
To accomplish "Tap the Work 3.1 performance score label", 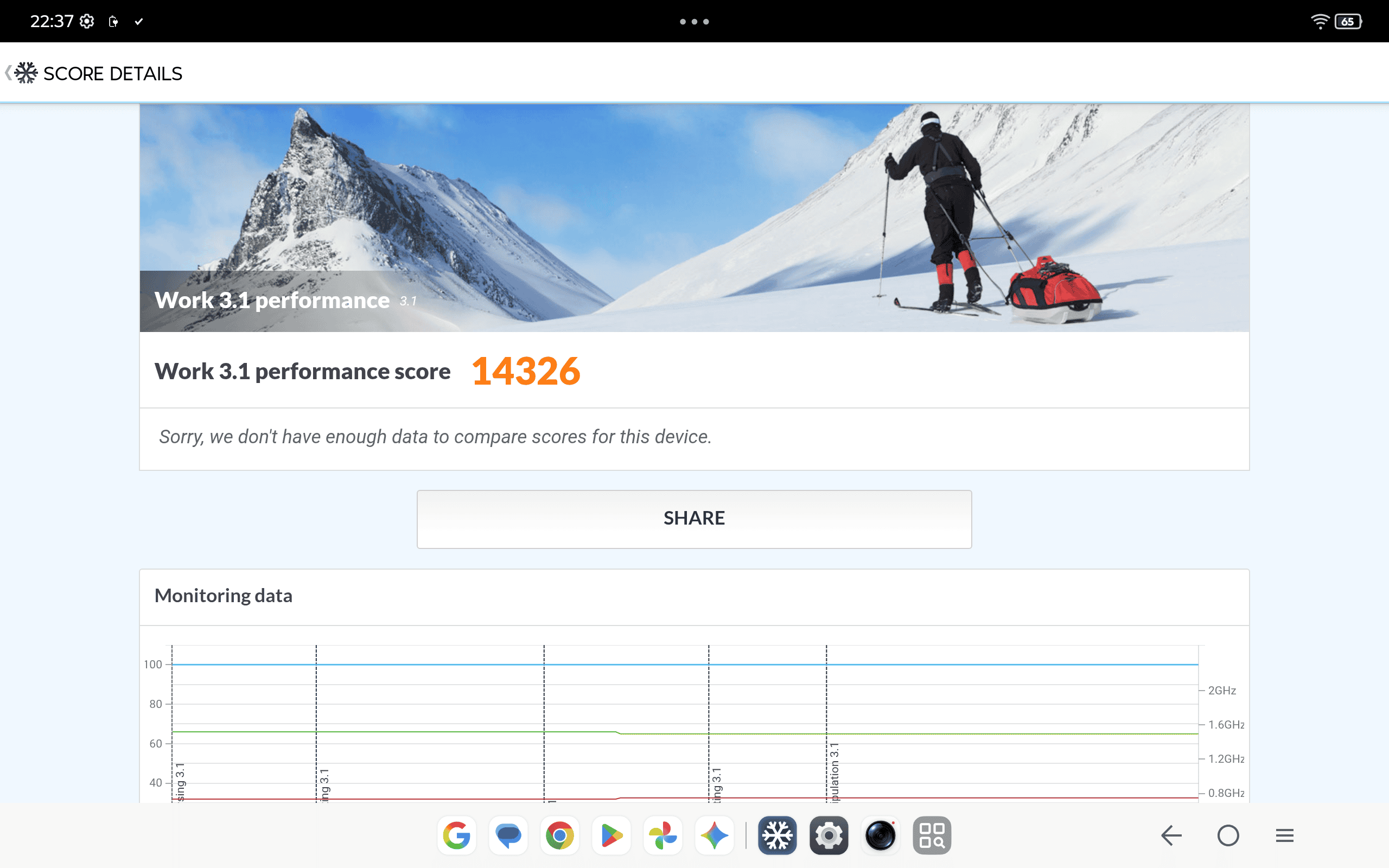I will pyautogui.click(x=302, y=372).
